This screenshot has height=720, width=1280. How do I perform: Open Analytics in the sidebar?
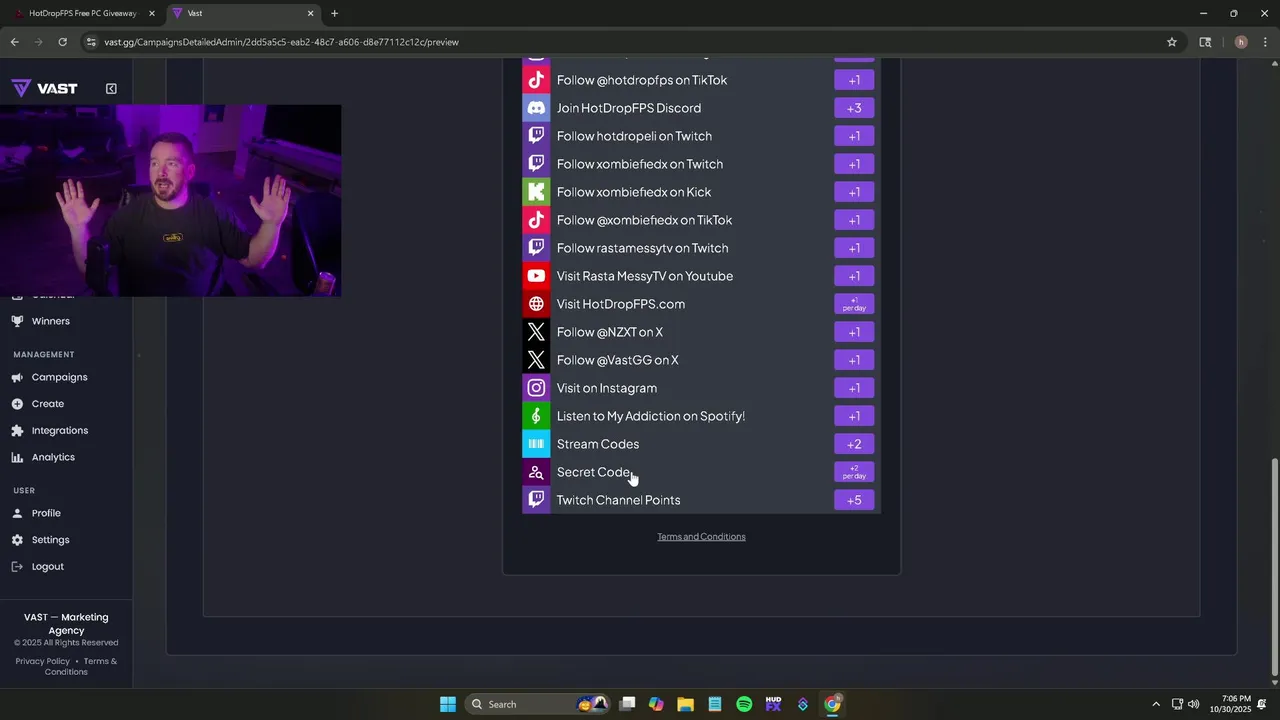pos(53,457)
